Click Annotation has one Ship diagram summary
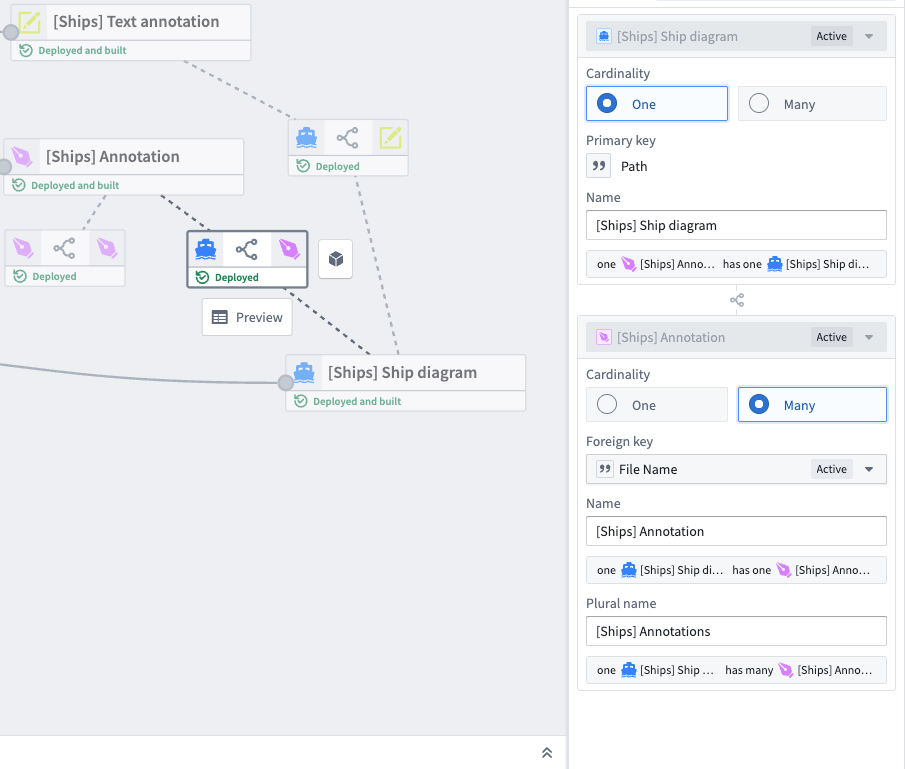 pos(736,264)
